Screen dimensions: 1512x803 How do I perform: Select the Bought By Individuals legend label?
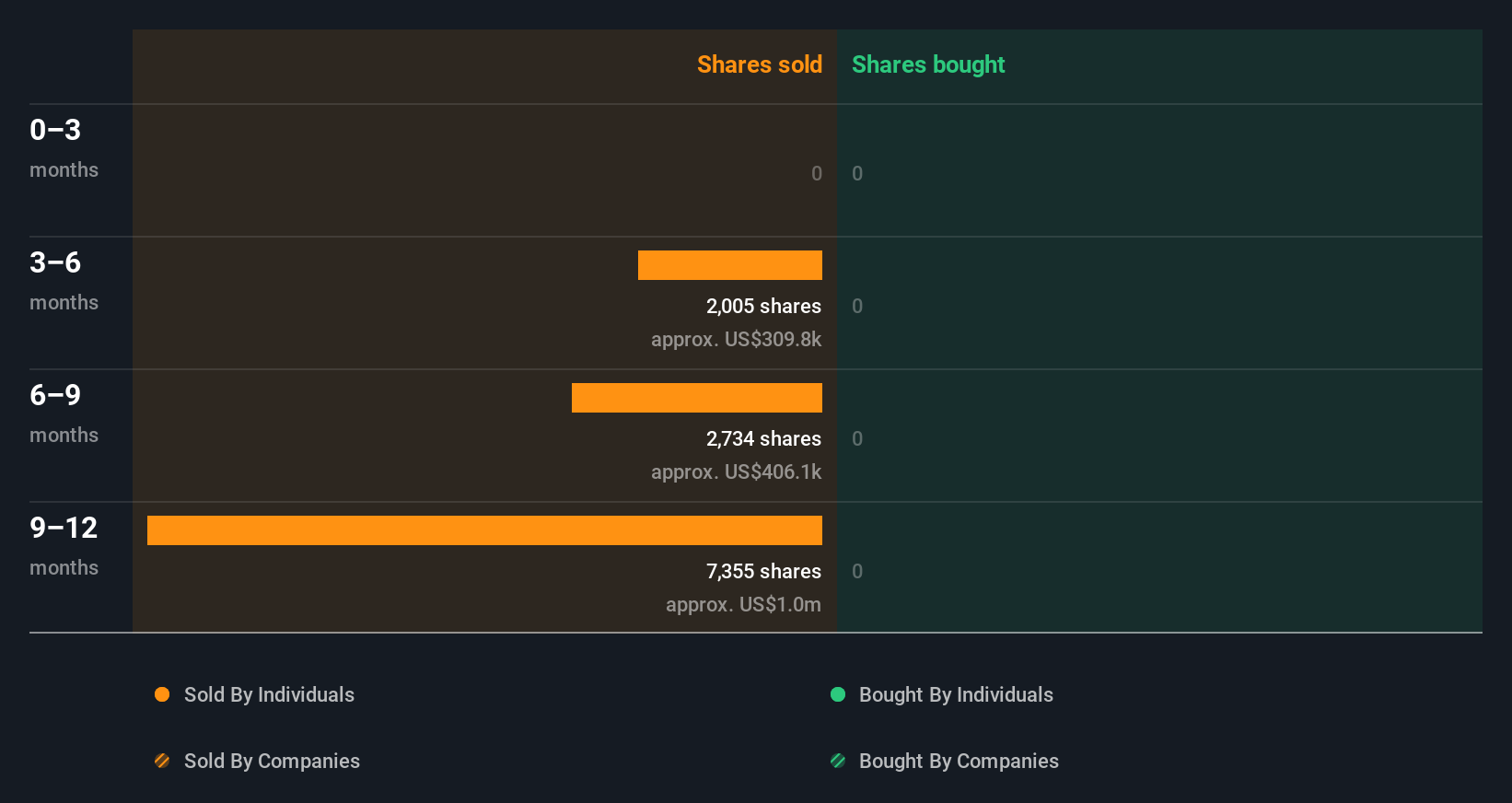[956, 695]
